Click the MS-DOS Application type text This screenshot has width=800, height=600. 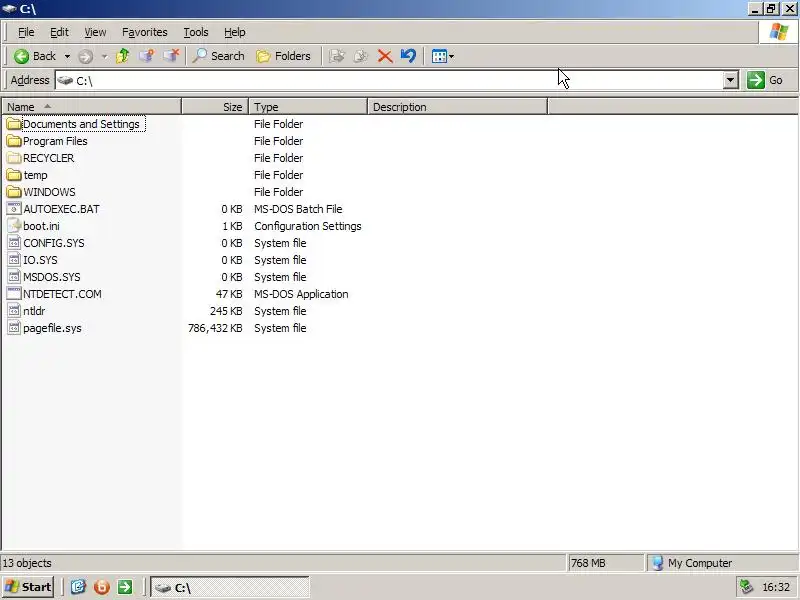[x=301, y=294]
